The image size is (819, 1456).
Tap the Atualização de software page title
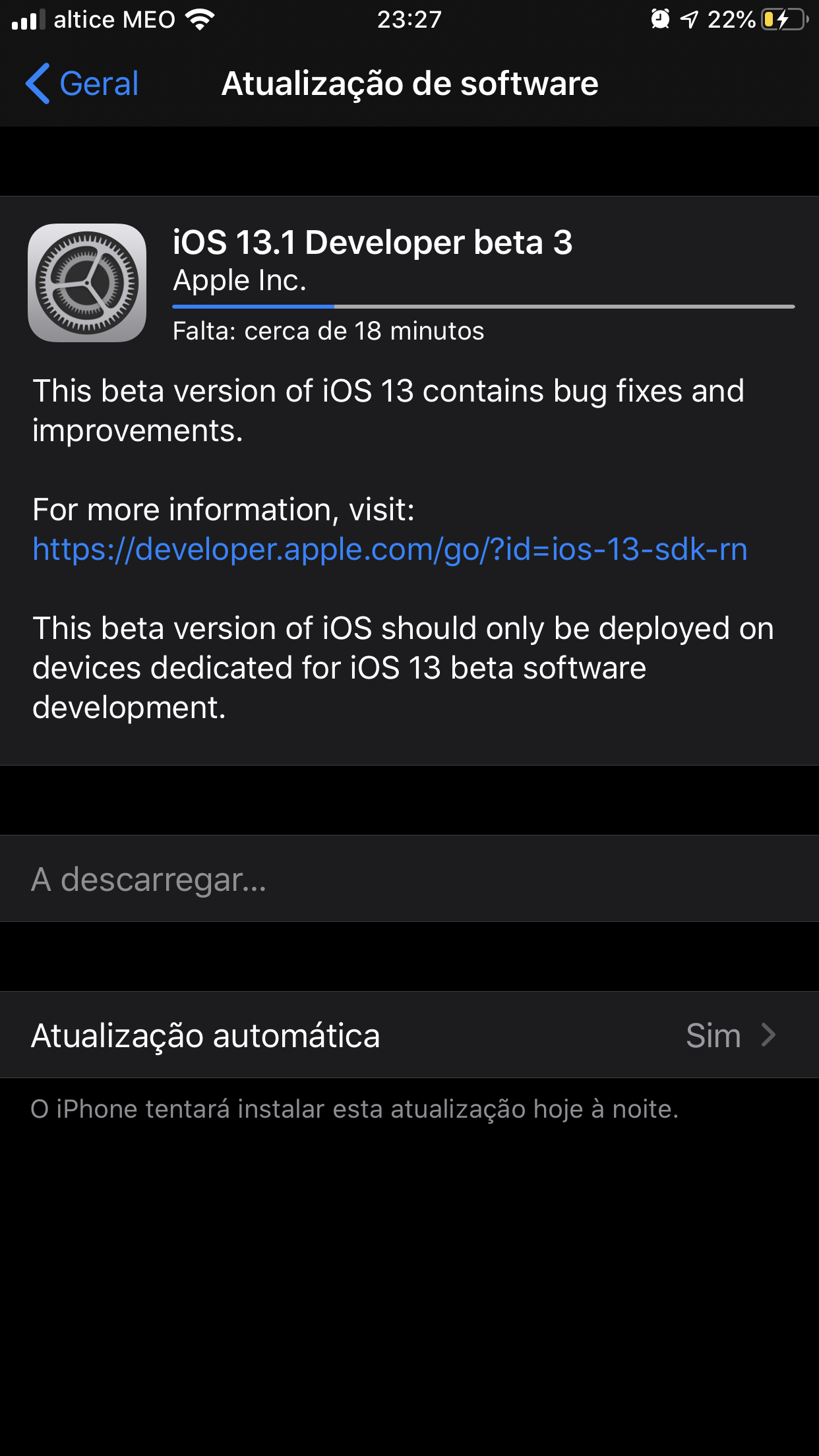pos(409,84)
